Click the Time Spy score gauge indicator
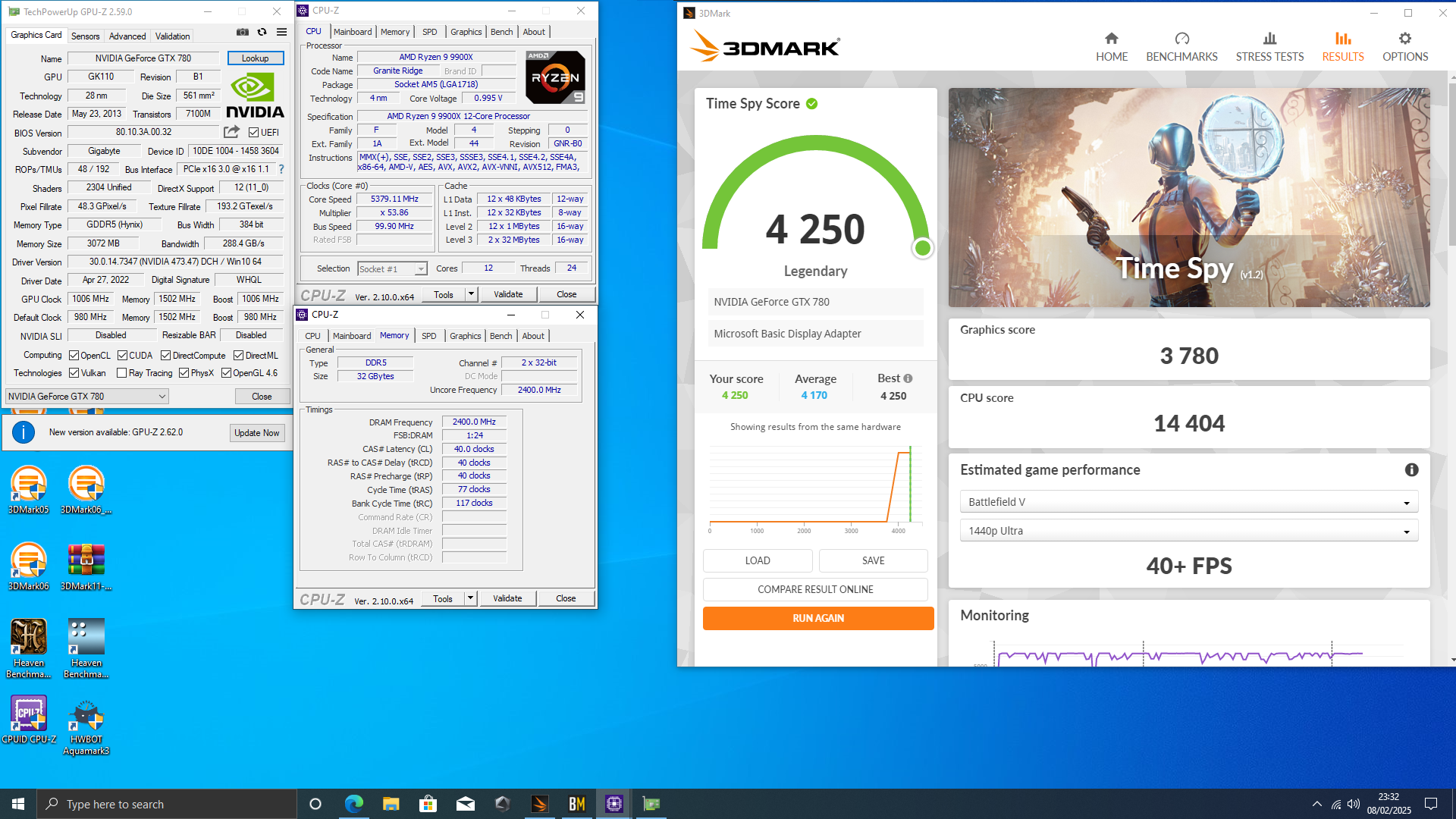The width and height of the screenshot is (1456, 819). coord(922,248)
